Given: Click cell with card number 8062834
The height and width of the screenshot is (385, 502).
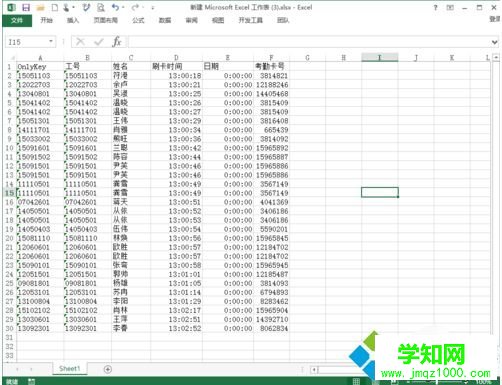Looking at the screenshot, I should pyautogui.click(x=271, y=328).
